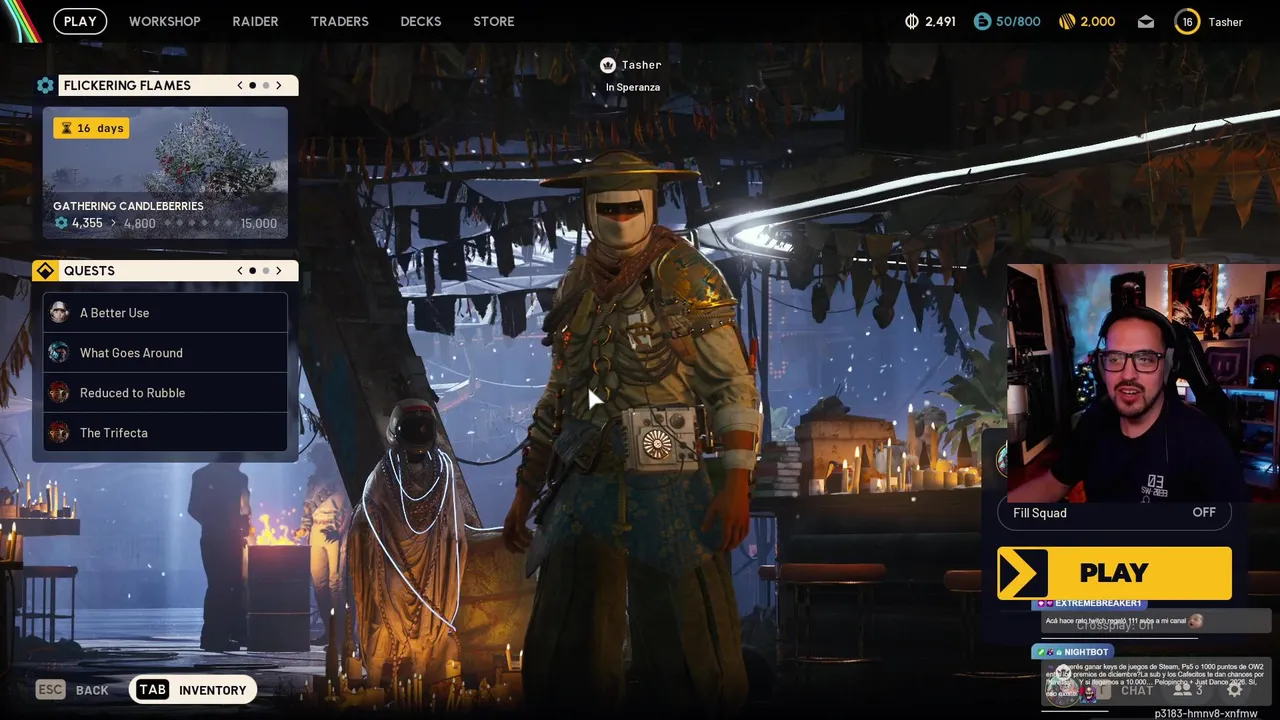
Task: Click the blue Cred icon beside 50/800
Action: [x=982, y=21]
